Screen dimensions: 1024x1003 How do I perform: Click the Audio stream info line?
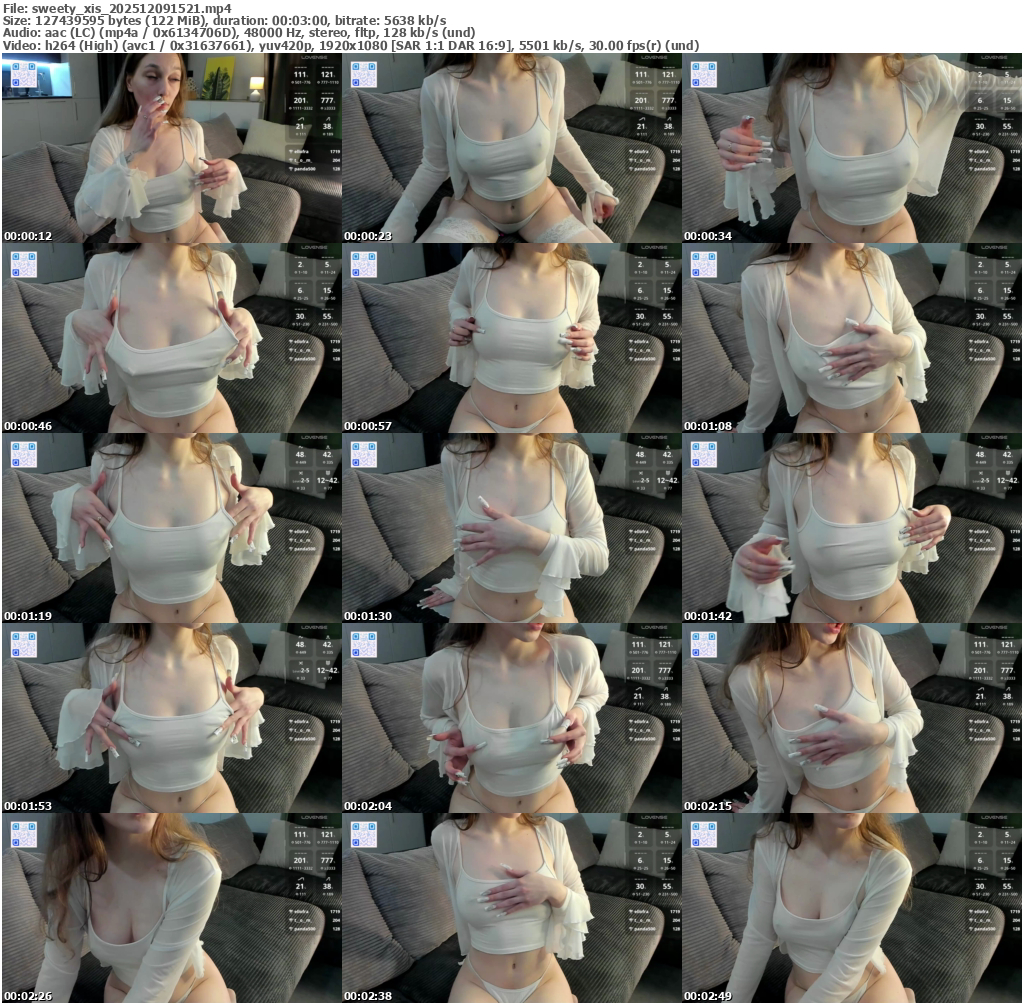239,33
